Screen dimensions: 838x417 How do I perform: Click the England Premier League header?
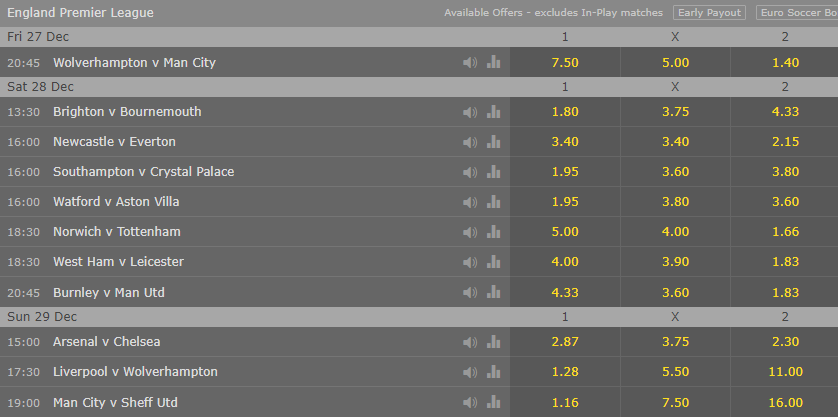click(x=80, y=13)
